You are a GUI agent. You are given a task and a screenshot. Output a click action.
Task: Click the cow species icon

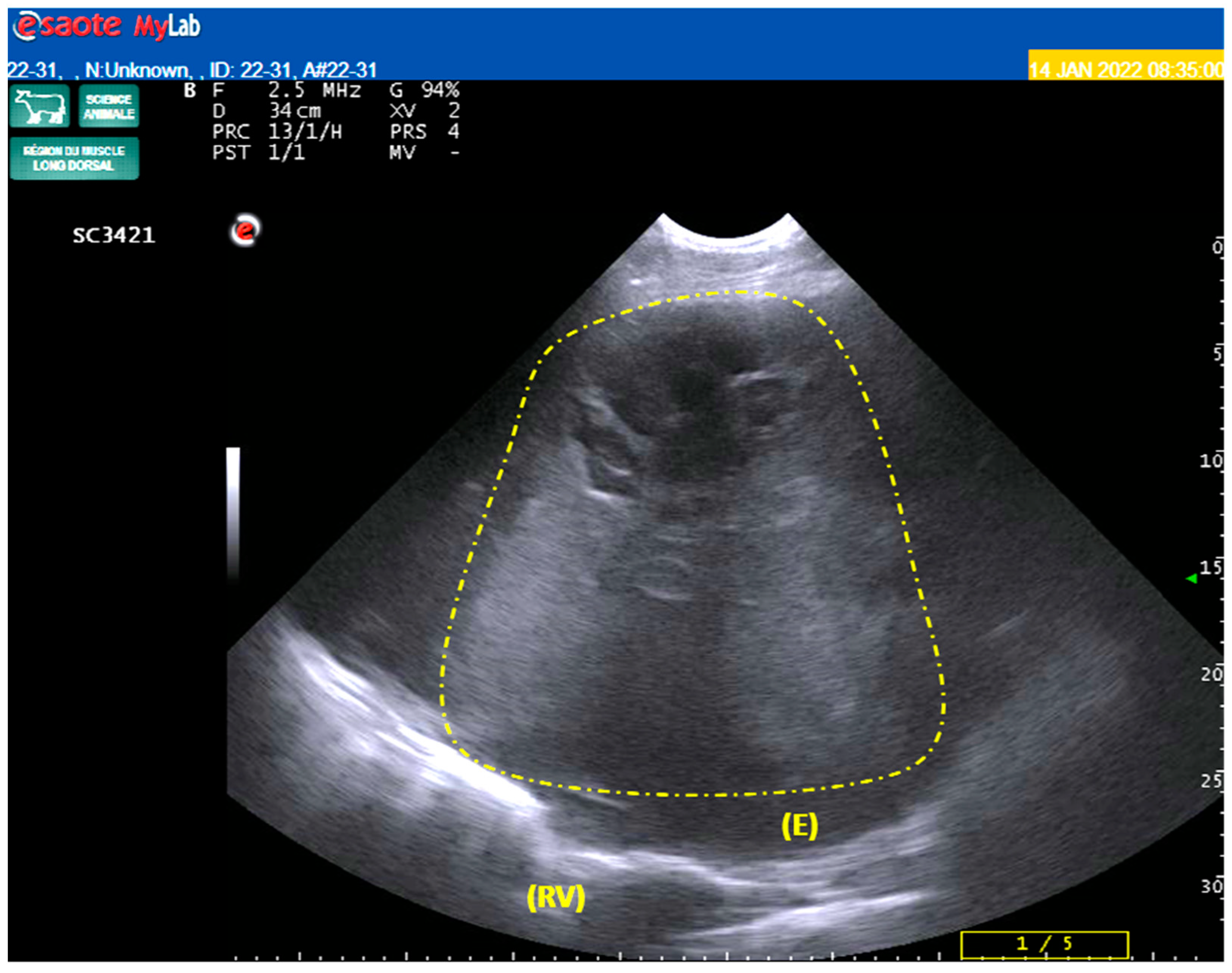[x=39, y=106]
